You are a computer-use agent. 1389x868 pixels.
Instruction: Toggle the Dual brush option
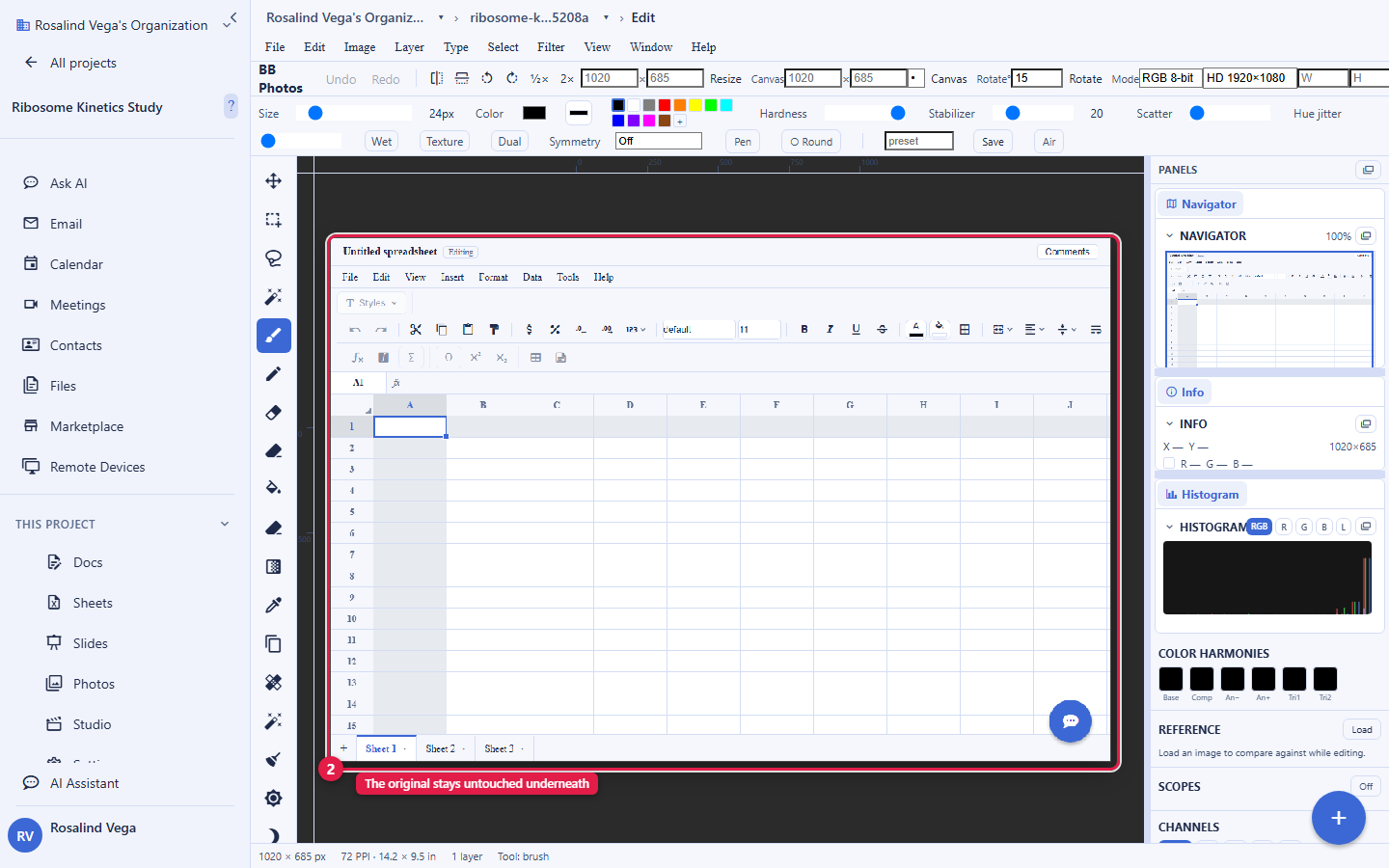click(510, 142)
